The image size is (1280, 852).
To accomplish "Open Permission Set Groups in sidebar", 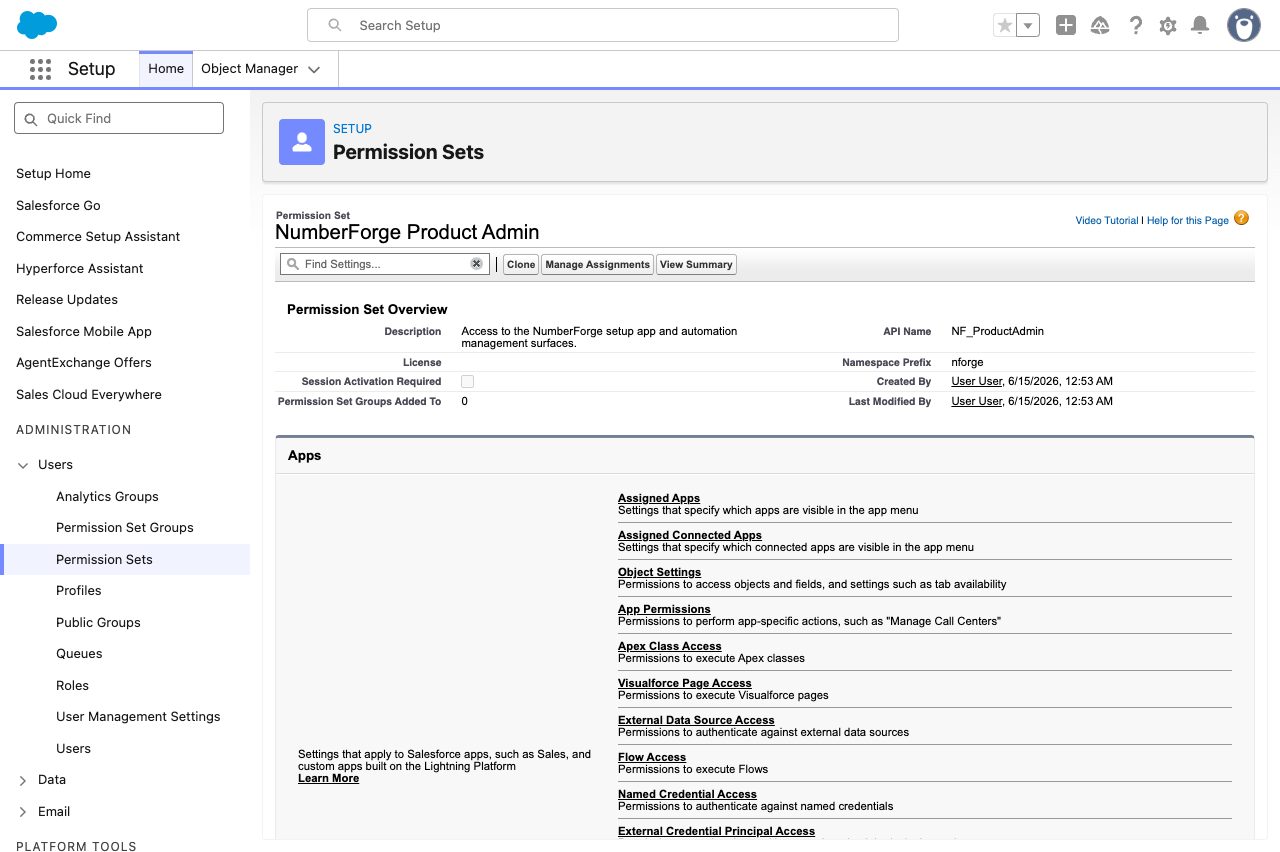I will click(125, 528).
